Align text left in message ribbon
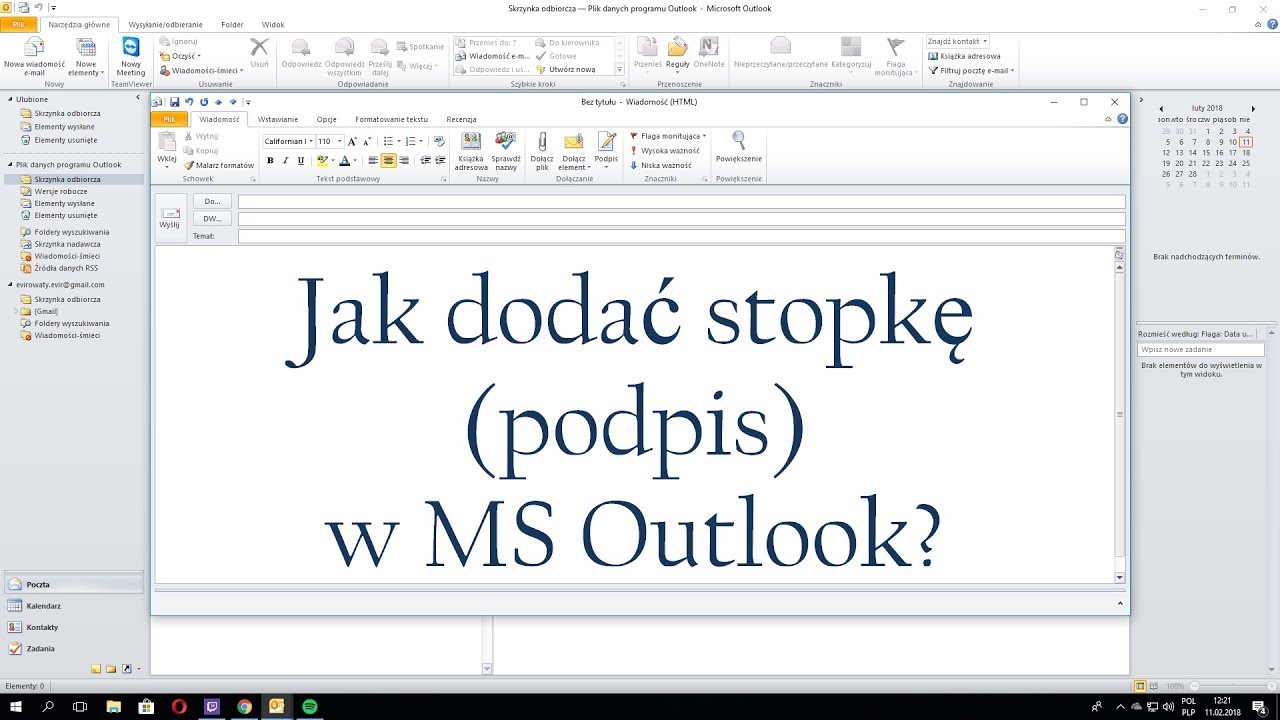The image size is (1280, 720). coord(373,160)
